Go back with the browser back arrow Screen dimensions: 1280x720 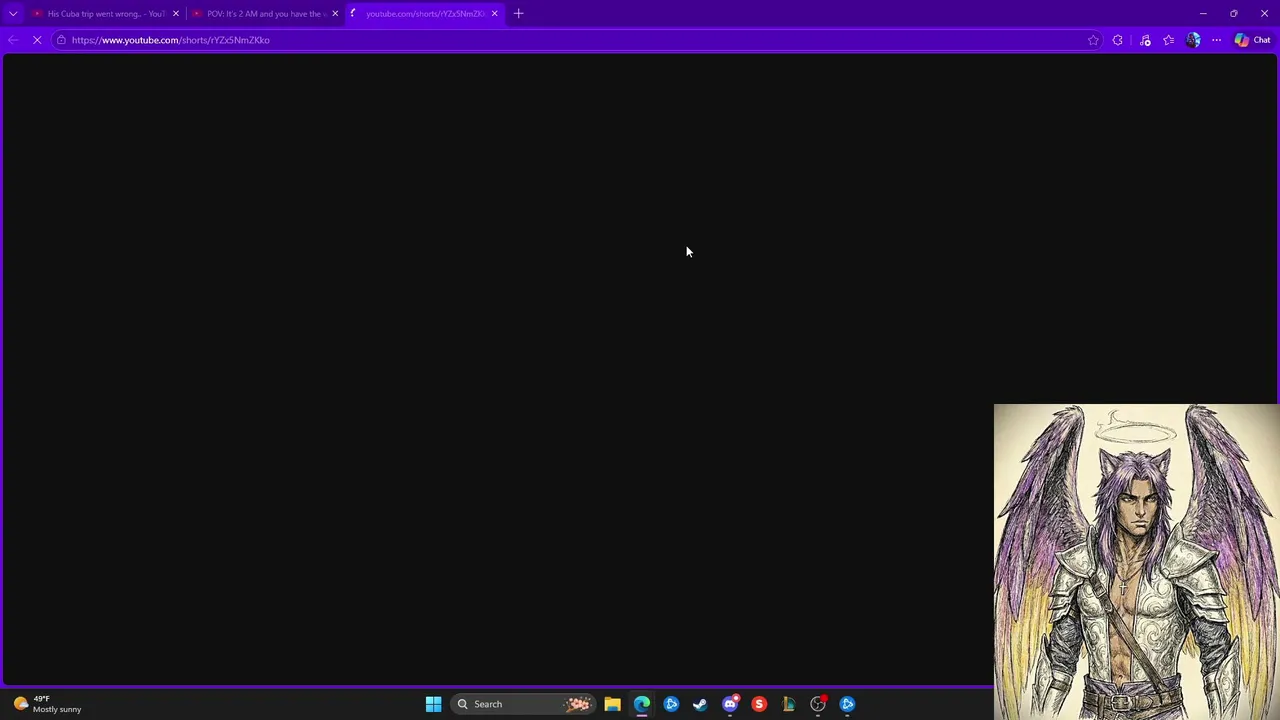[x=13, y=40]
